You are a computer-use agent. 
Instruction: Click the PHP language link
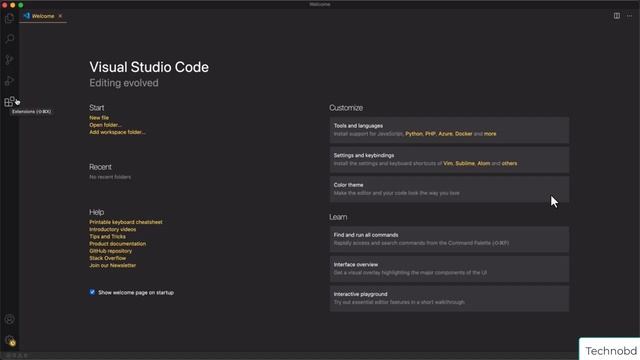430,134
